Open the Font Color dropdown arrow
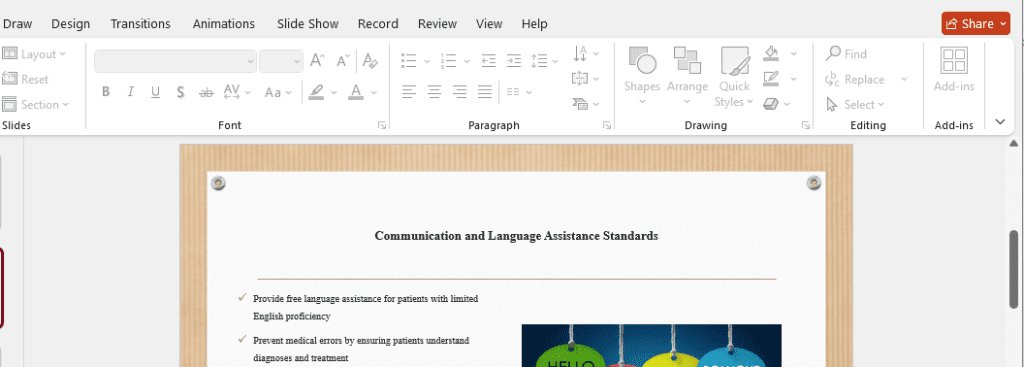Viewport: 1024px width, 367px height. point(374,93)
